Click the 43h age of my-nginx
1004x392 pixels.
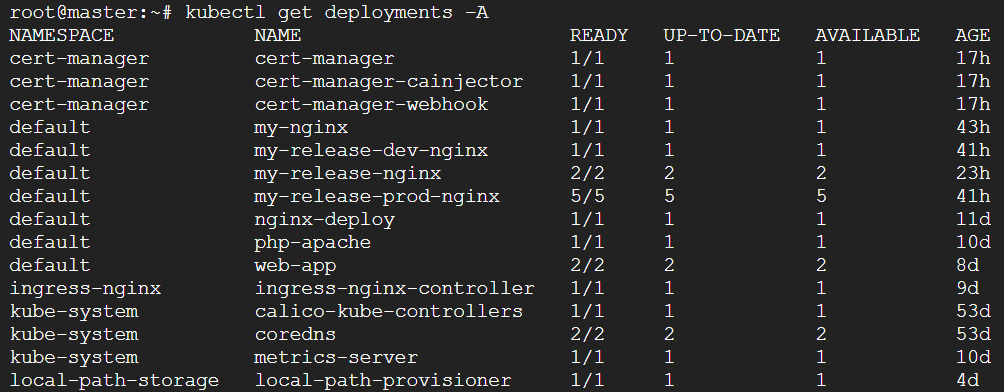coord(972,127)
